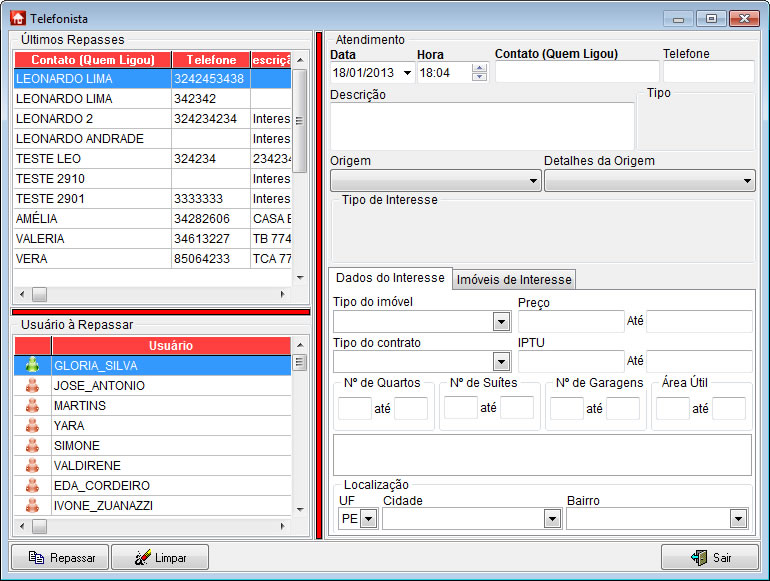Open the Tipo do imóvel dropdown
This screenshot has width=770, height=581.
422,322
